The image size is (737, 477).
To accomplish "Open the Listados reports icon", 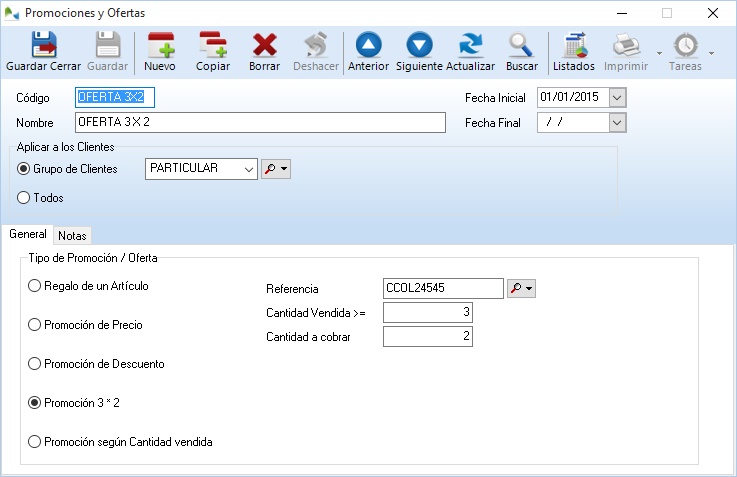I will coord(574,46).
